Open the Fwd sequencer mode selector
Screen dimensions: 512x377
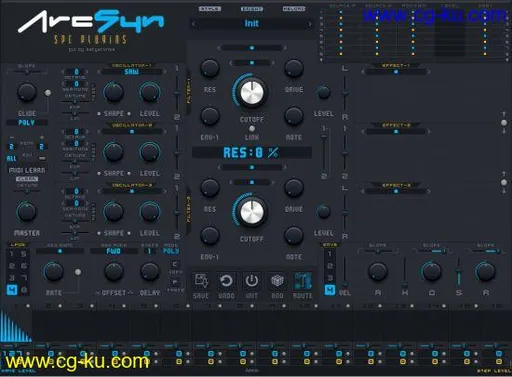click(113, 251)
